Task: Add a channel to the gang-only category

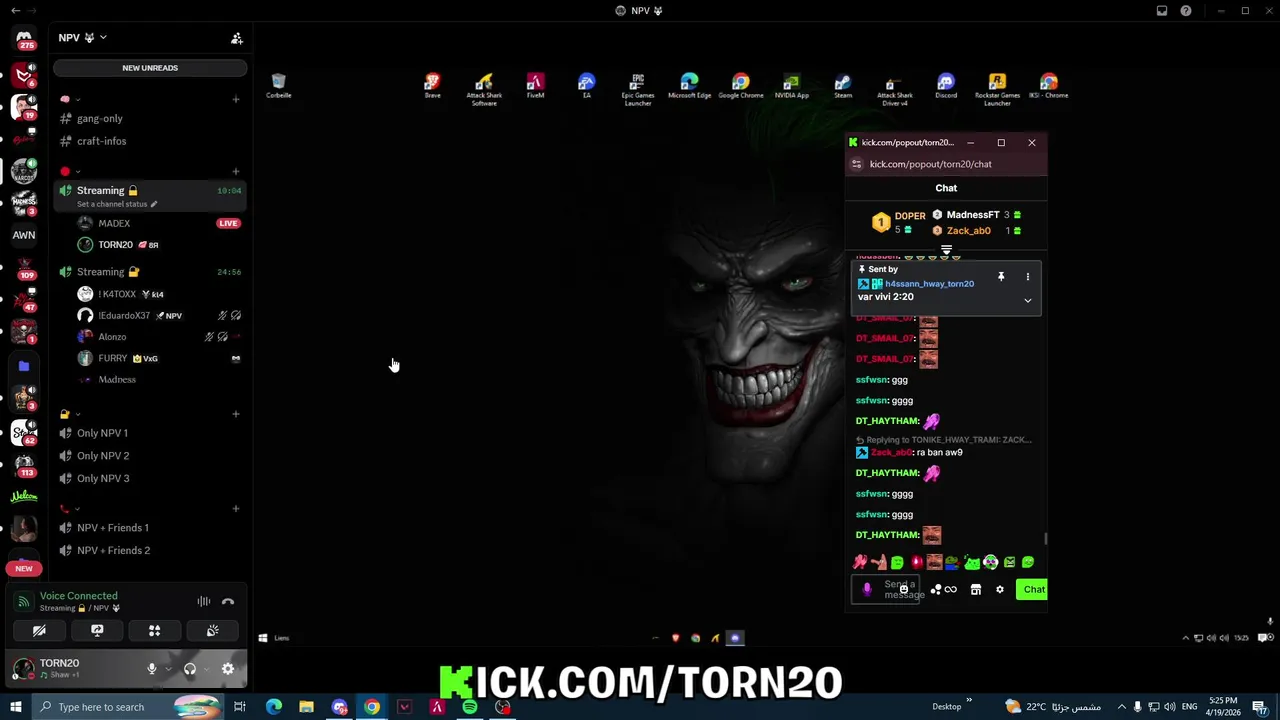Action: (x=236, y=99)
